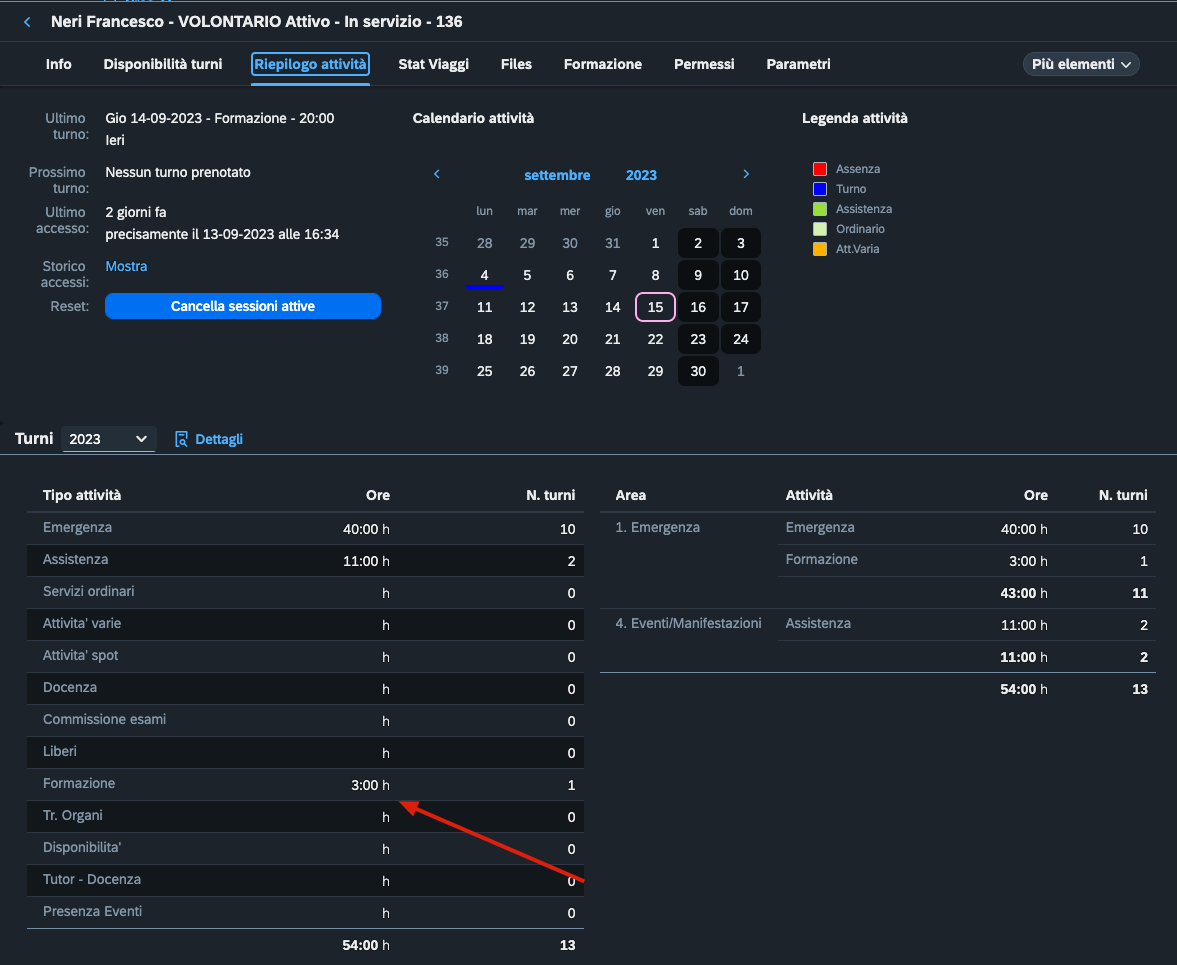Open the Più elementi dropdown
The width and height of the screenshot is (1177, 965).
1080,64
